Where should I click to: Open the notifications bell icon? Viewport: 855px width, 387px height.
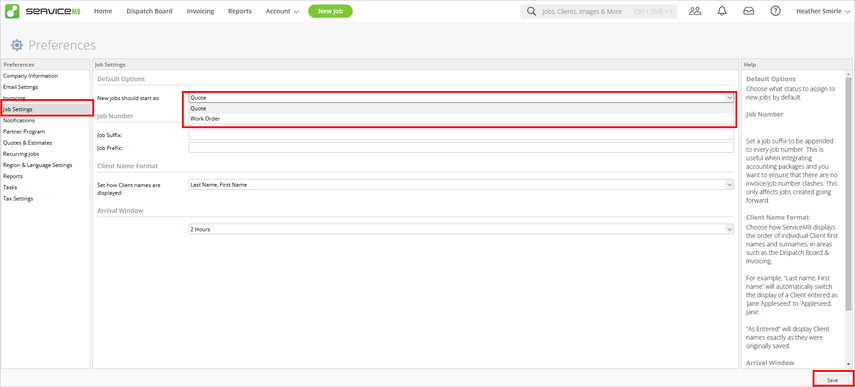tap(722, 11)
